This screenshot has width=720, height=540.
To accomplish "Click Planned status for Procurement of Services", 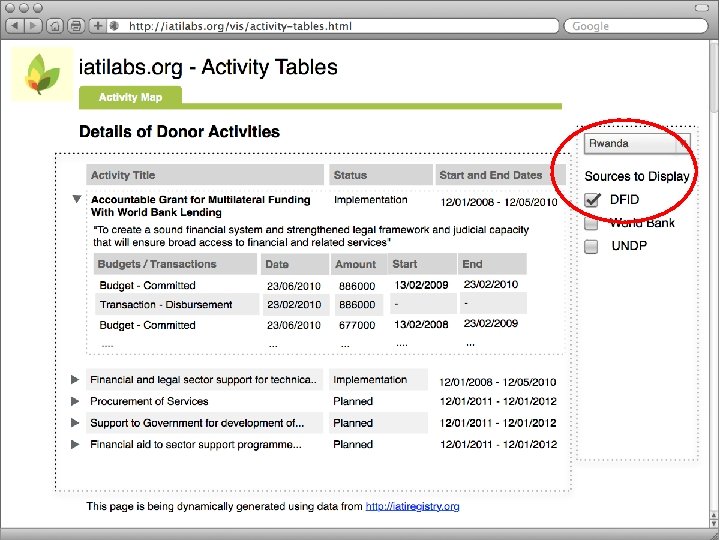I will pos(353,401).
